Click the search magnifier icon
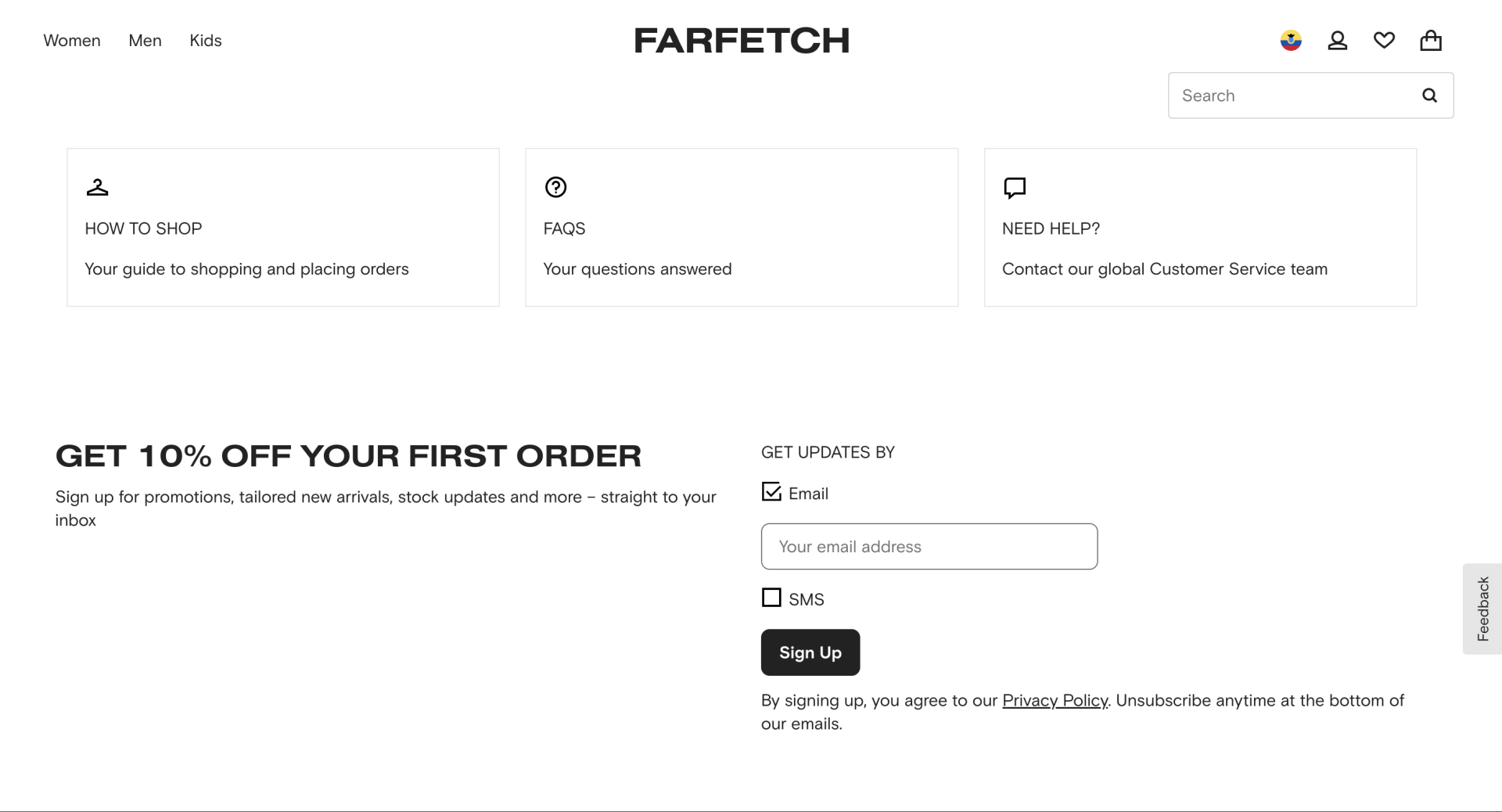 point(1429,95)
